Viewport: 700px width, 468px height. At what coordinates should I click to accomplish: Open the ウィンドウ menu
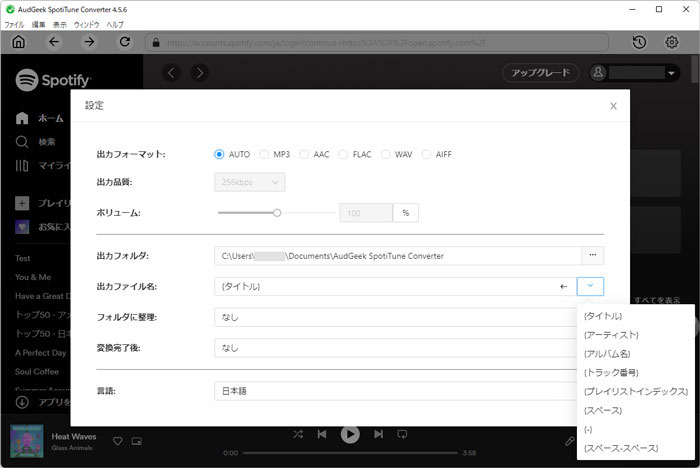(86, 25)
